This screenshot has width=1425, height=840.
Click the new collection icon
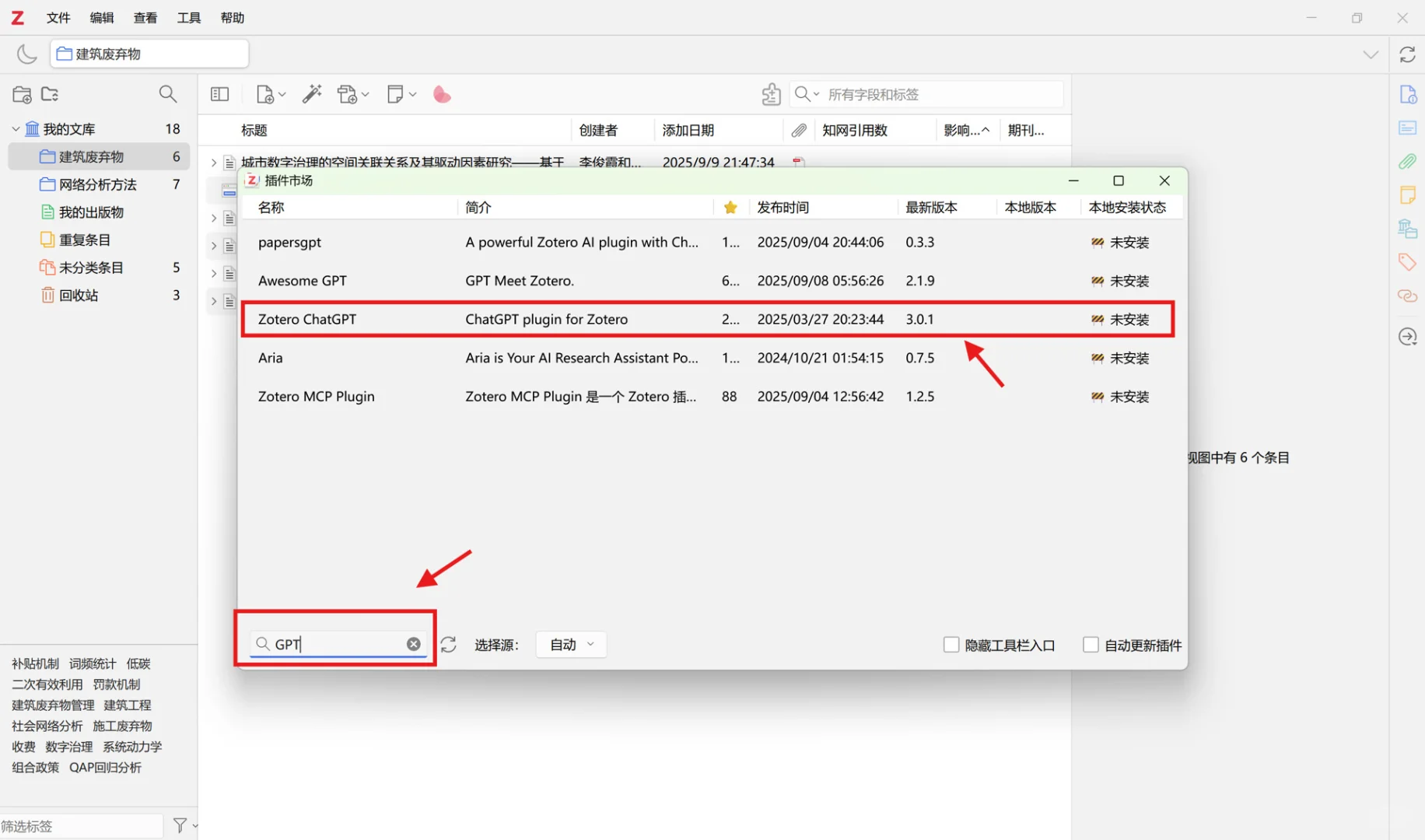[x=22, y=94]
